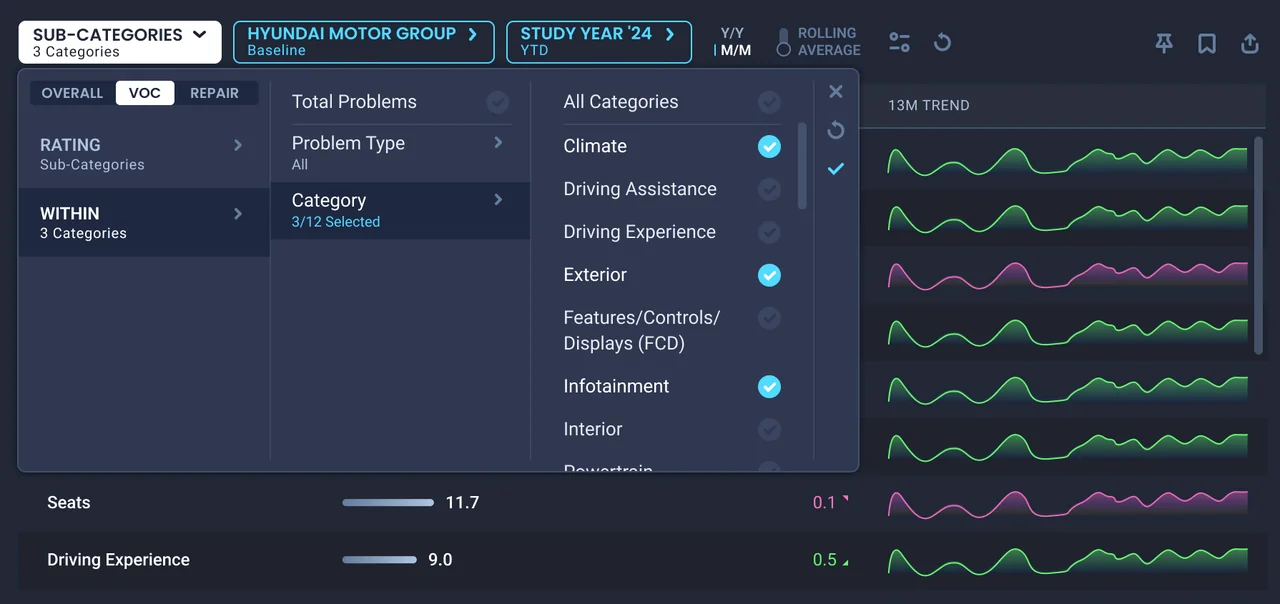The width and height of the screenshot is (1280, 604).
Task: Open the Sub-Categories dropdown
Action: click(120, 42)
